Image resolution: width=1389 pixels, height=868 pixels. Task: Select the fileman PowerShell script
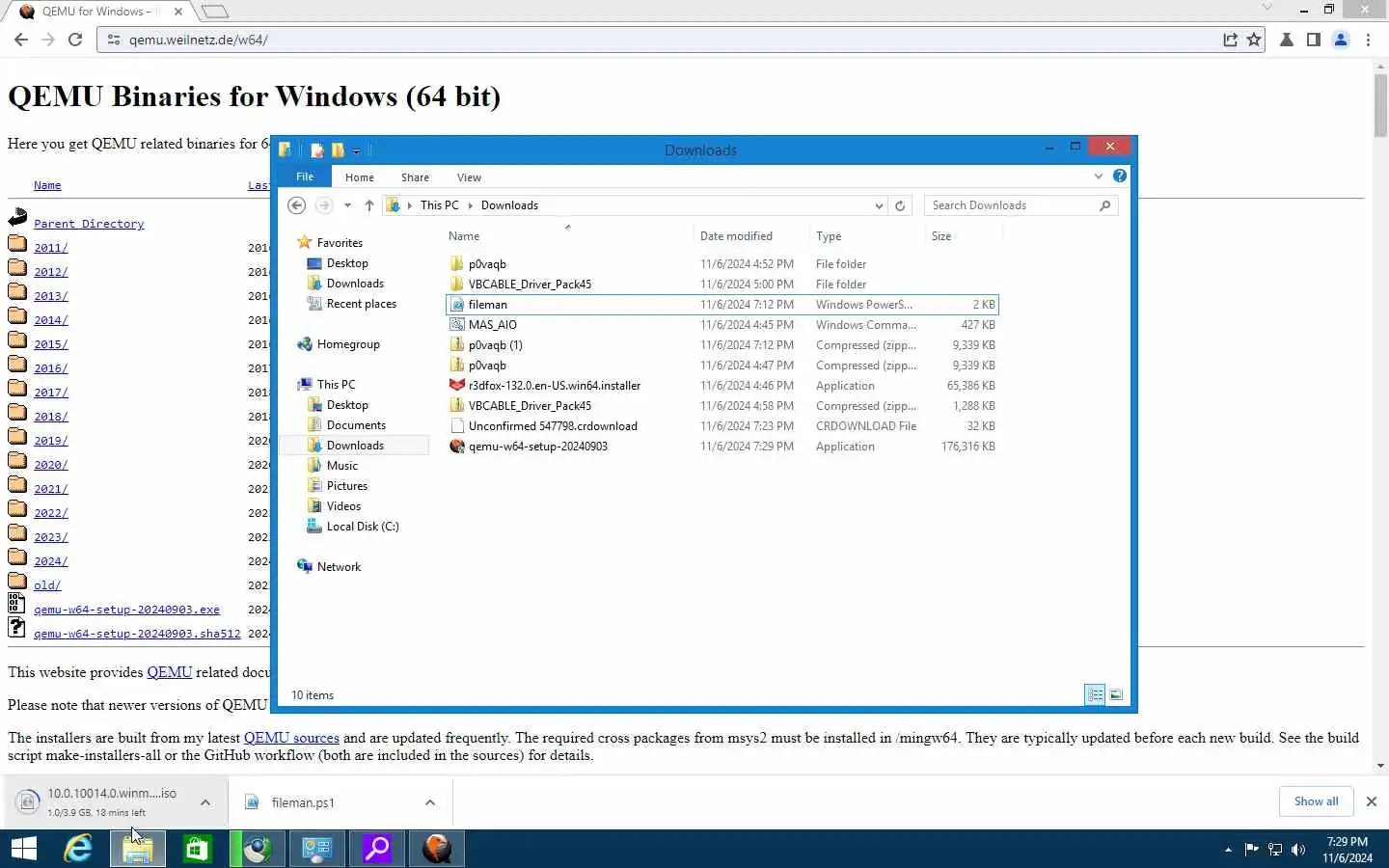(722, 305)
